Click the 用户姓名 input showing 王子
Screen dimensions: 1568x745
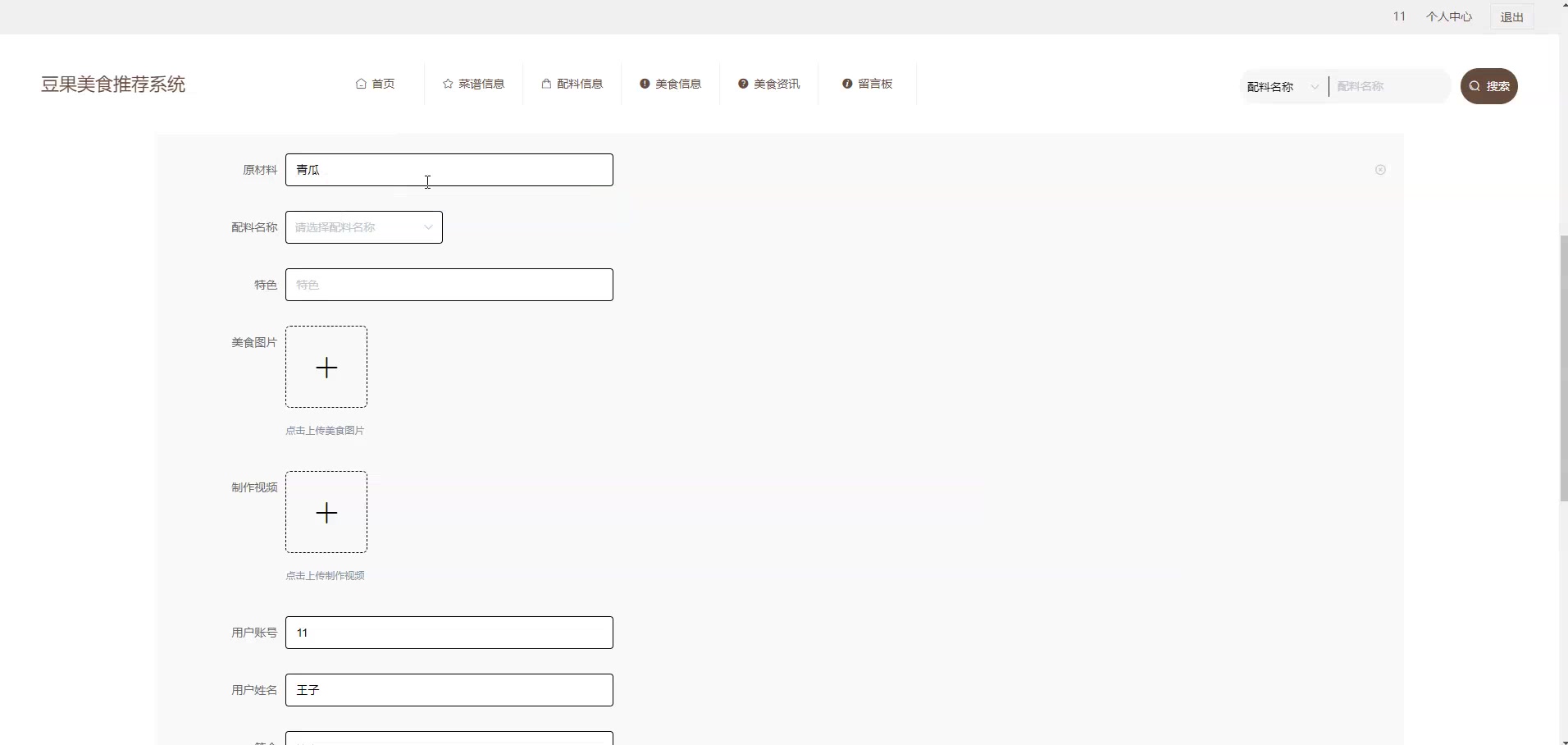coord(449,690)
